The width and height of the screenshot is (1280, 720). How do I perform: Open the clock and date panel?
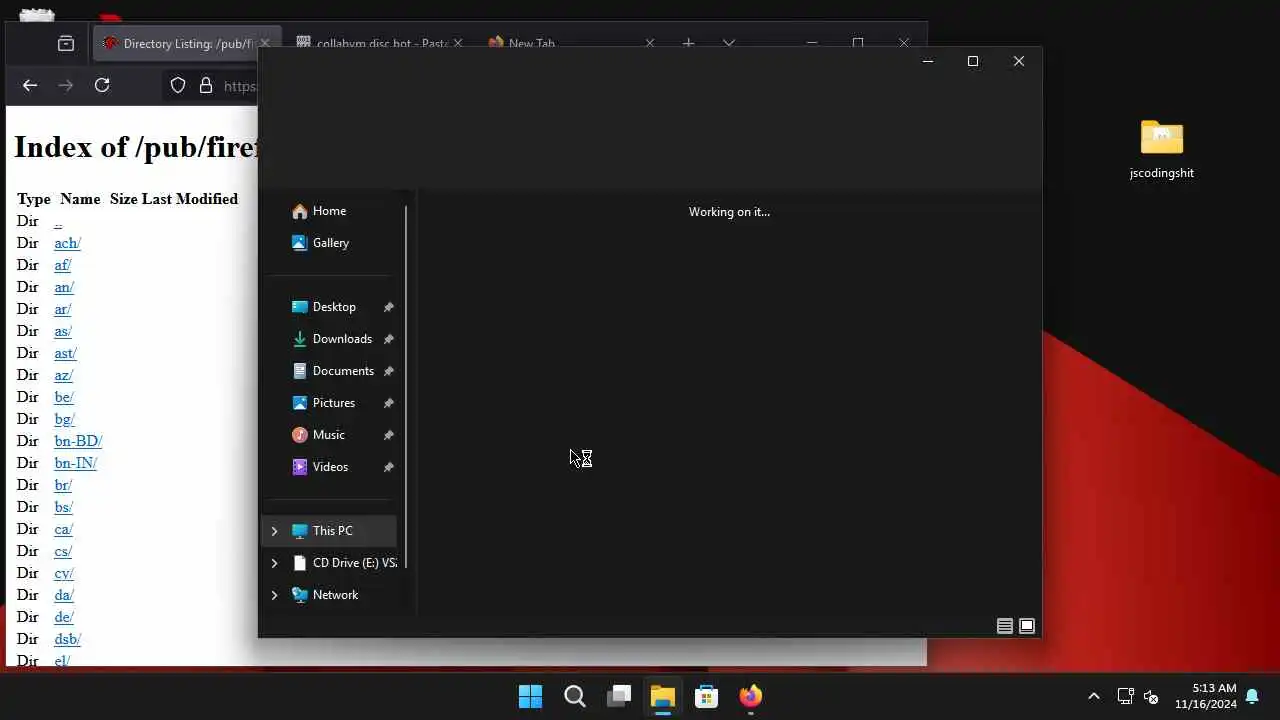[x=1206, y=696]
